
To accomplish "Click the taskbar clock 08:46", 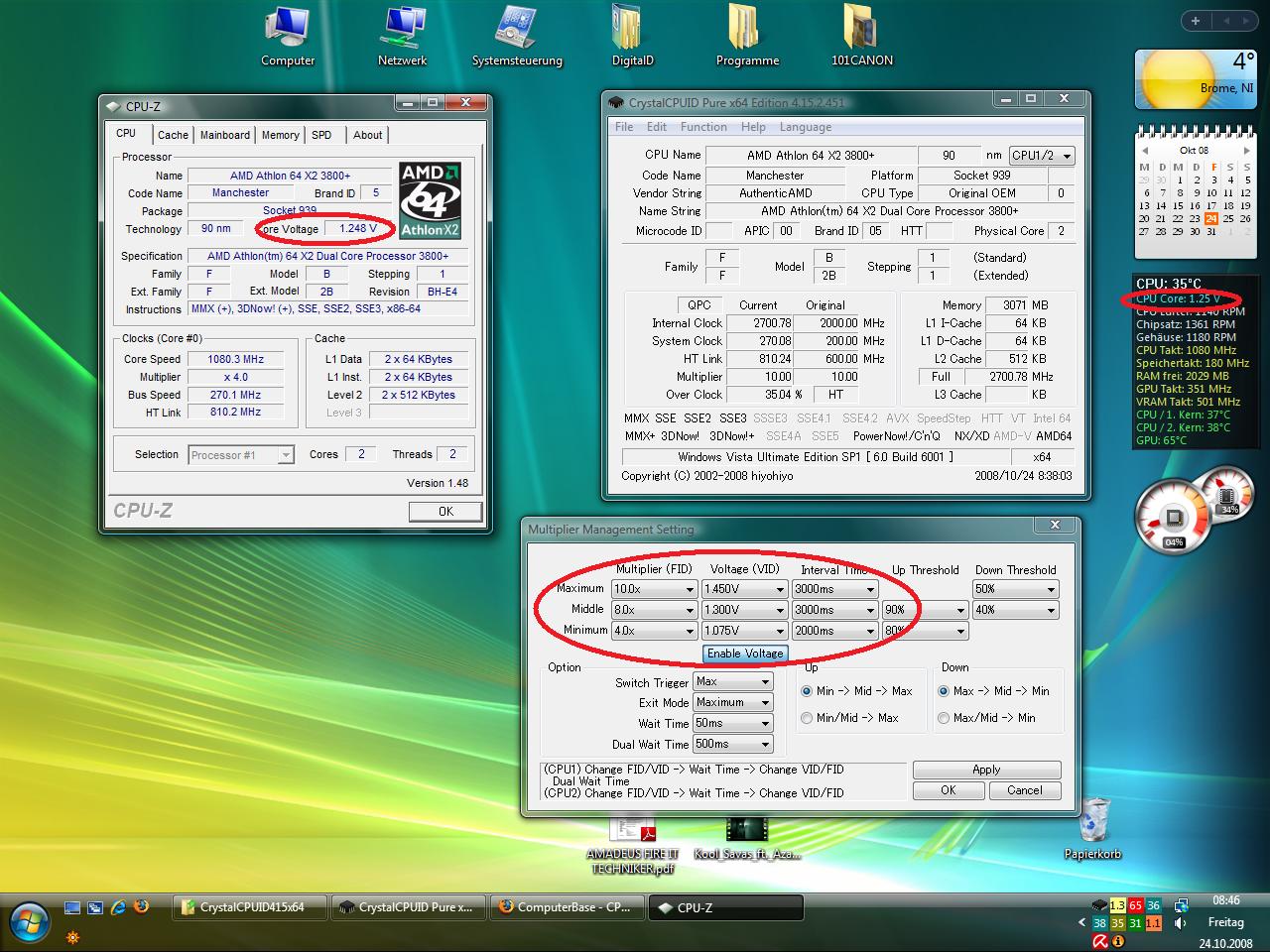I will 1226,900.
